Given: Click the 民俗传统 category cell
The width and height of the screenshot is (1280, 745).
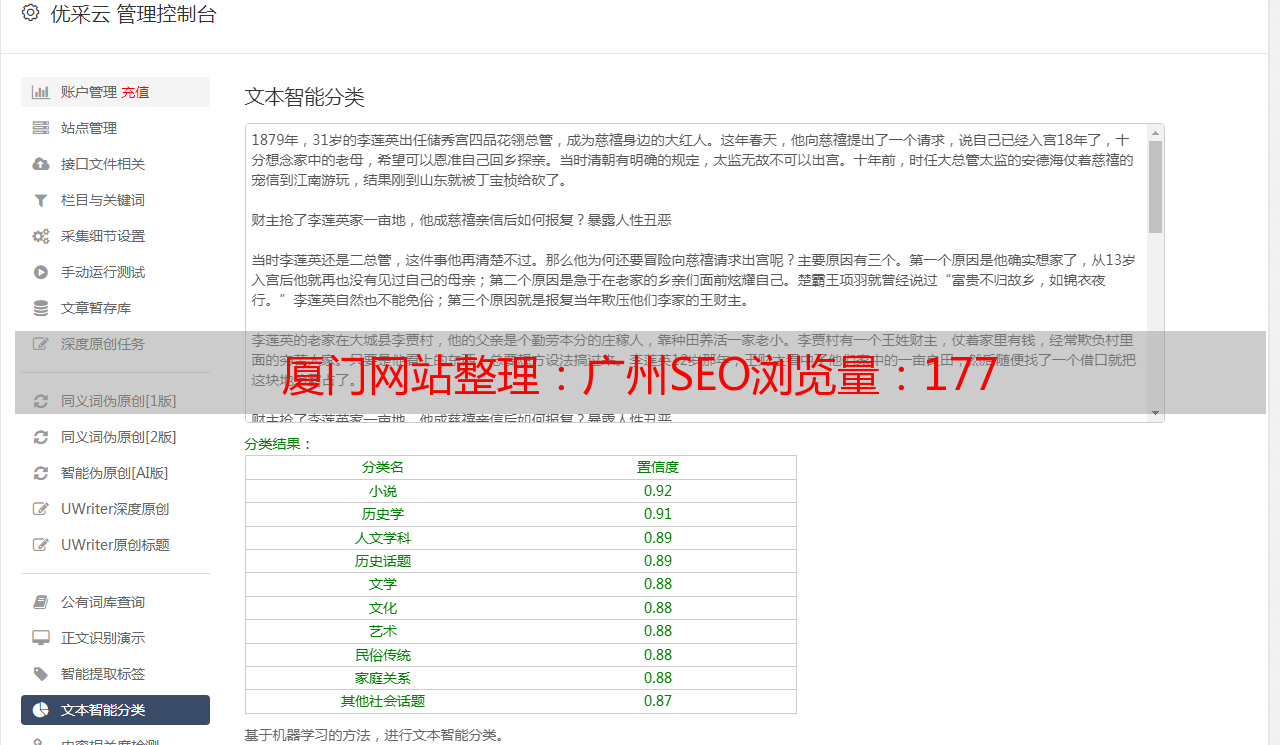Looking at the screenshot, I should 383,655.
